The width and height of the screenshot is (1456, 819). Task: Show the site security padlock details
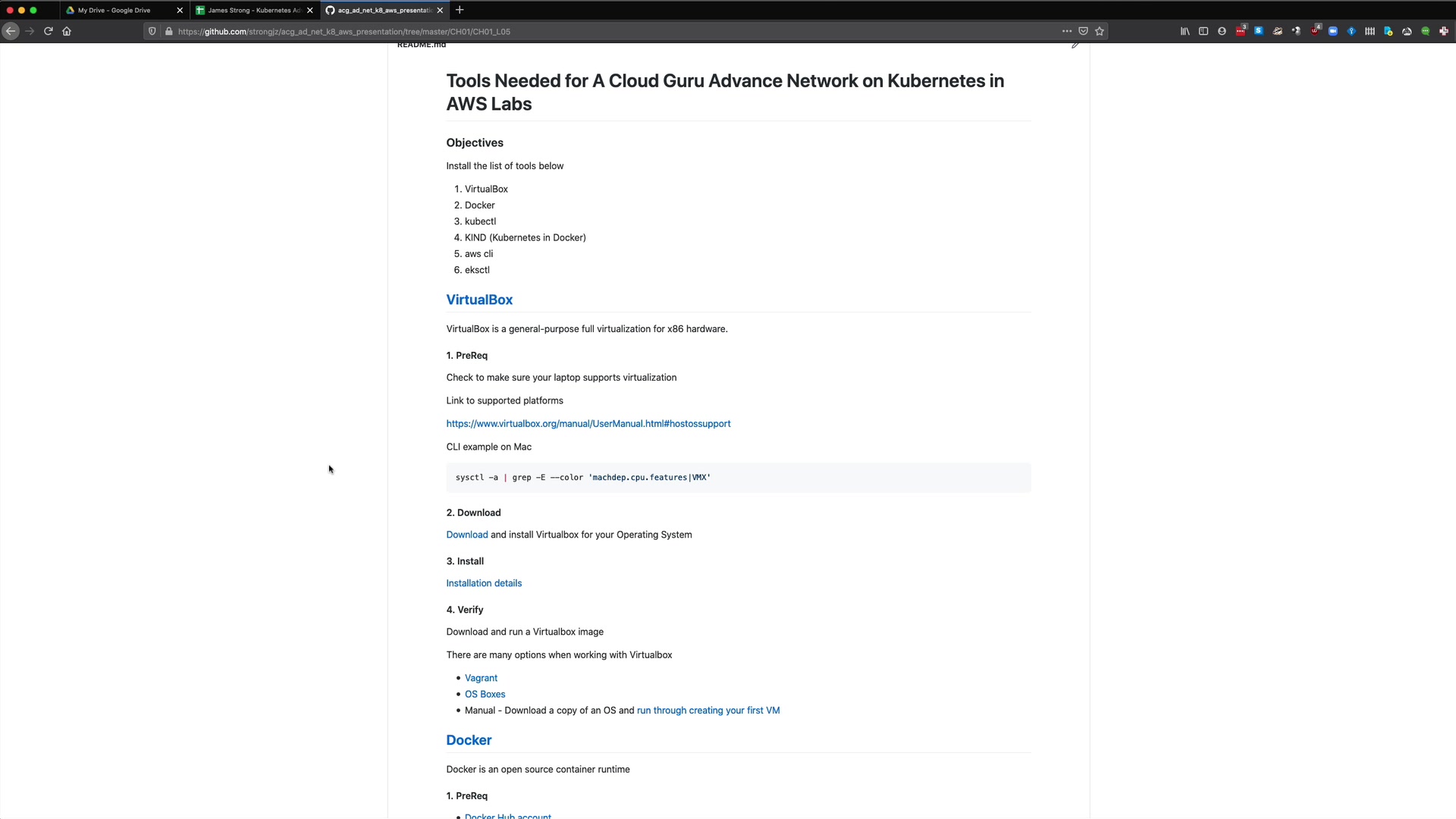pyautogui.click(x=169, y=31)
